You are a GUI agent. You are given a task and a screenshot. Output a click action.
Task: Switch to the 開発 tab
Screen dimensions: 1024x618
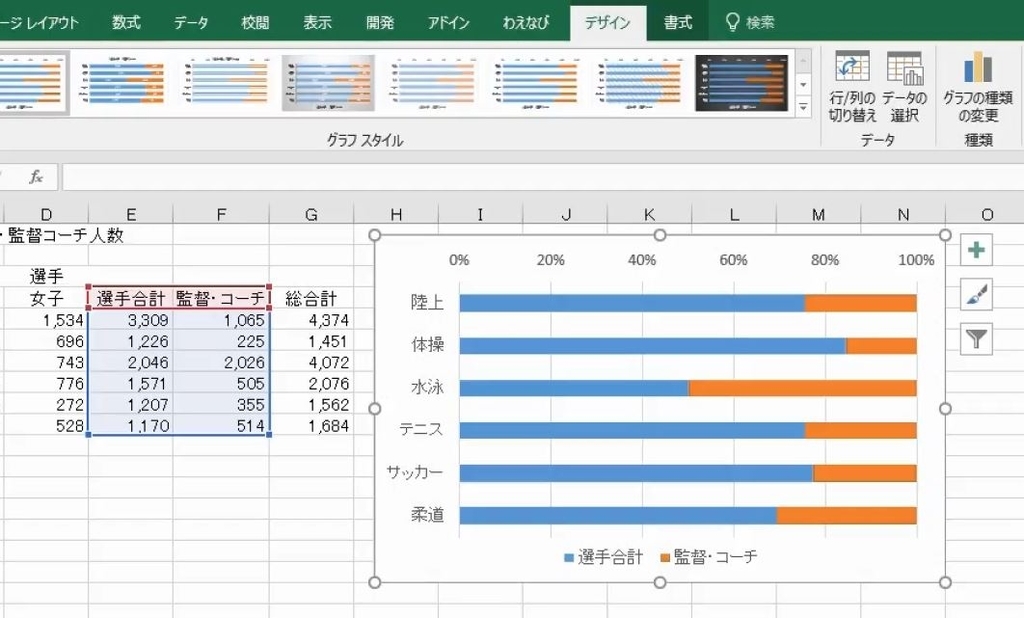coord(380,20)
